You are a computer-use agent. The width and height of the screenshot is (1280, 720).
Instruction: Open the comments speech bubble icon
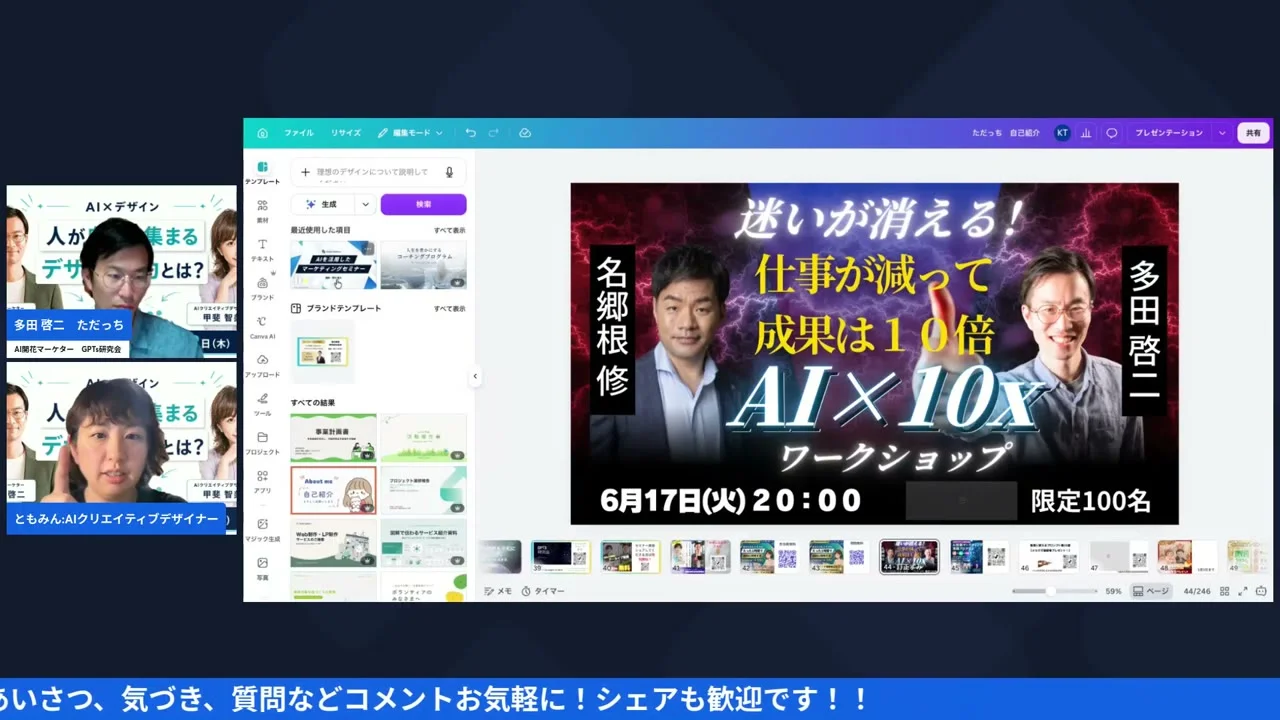pyautogui.click(x=1111, y=133)
